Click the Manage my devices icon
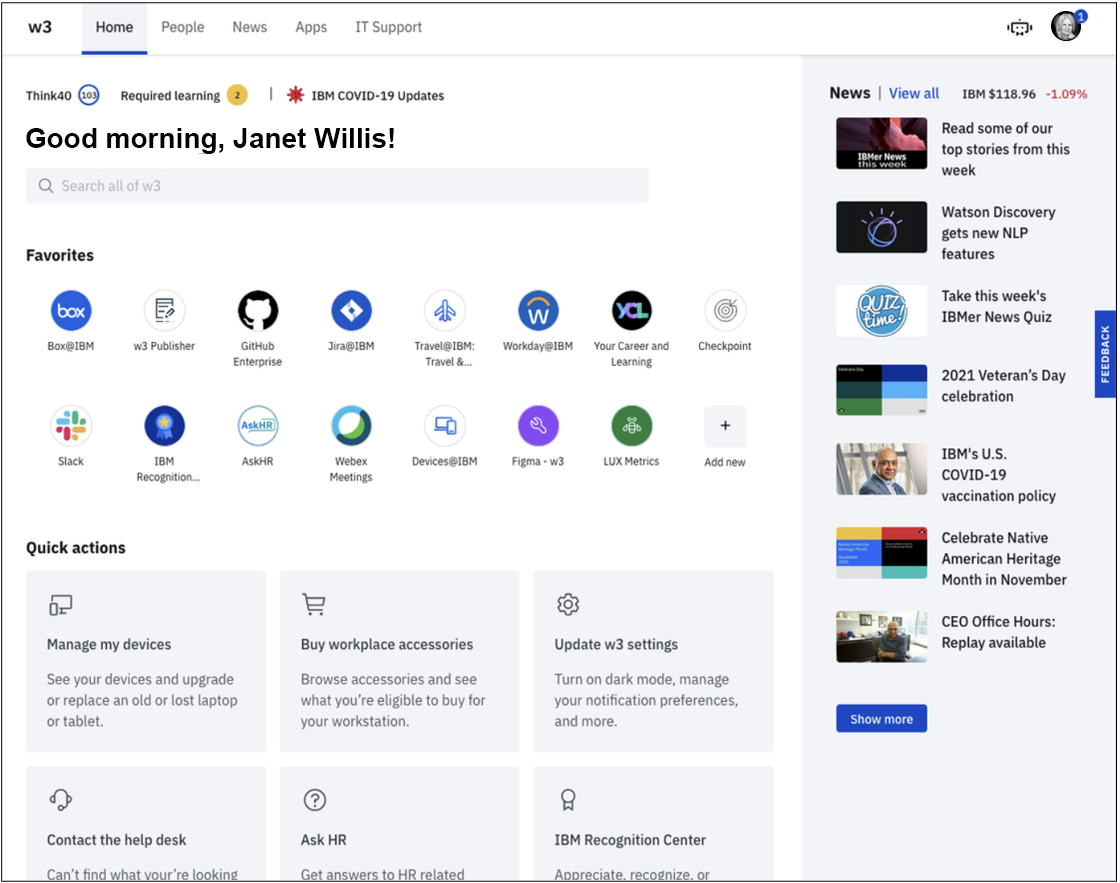Viewport: 1120px width, 883px height. click(x=61, y=605)
